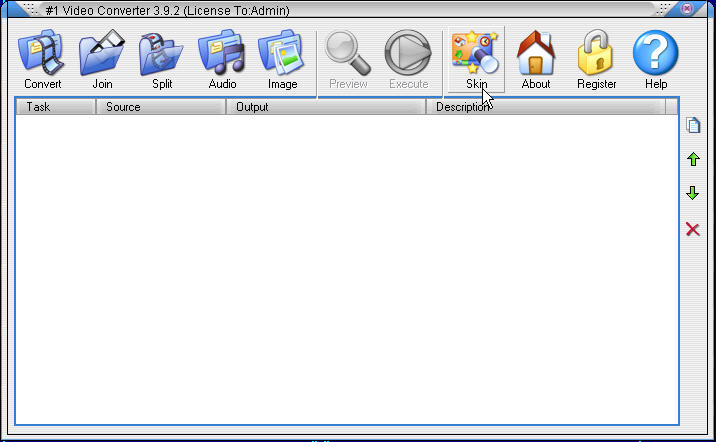Open Help with the question mark icon
The height and width of the screenshot is (442, 716).
(x=656, y=60)
